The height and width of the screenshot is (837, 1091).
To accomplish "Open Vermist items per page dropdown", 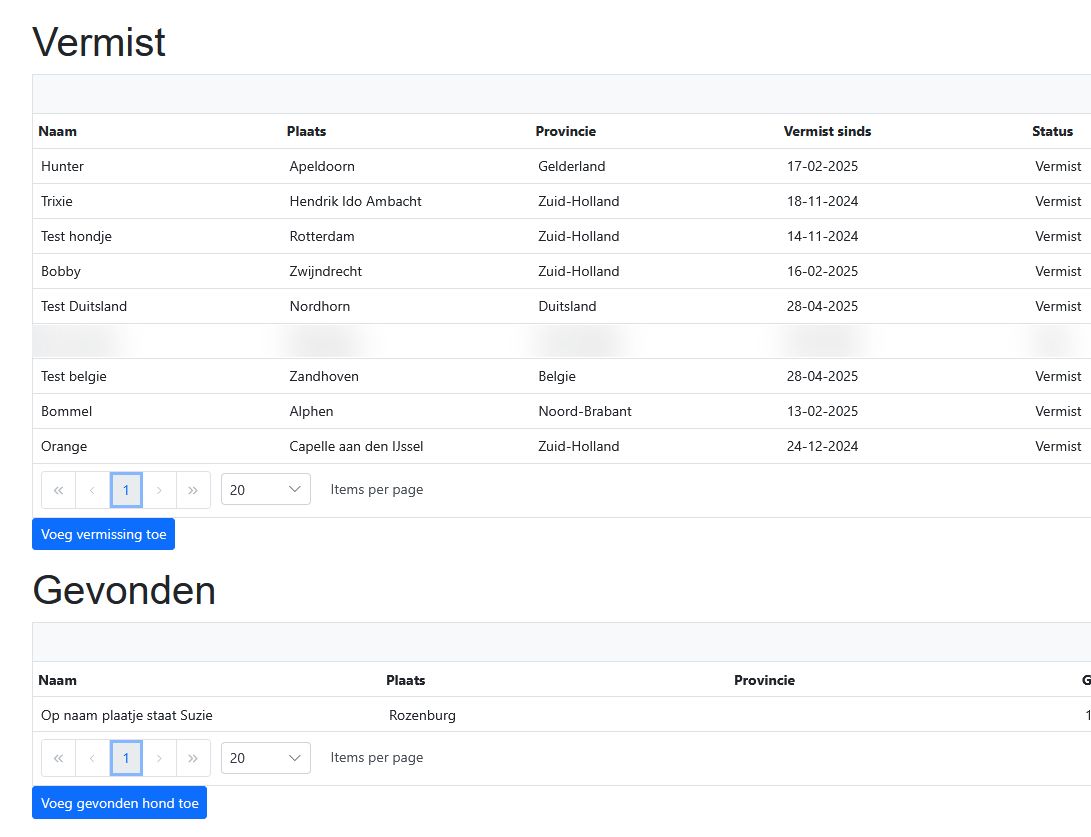I will click(266, 490).
